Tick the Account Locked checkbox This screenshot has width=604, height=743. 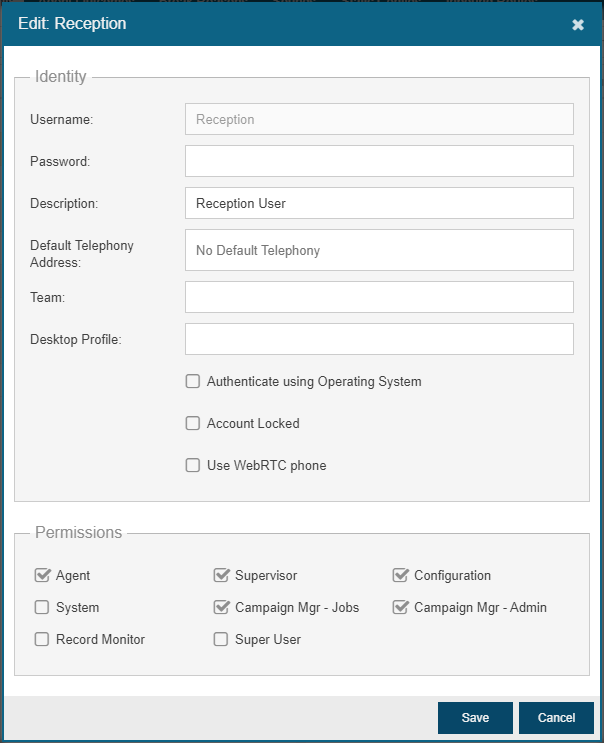[193, 423]
